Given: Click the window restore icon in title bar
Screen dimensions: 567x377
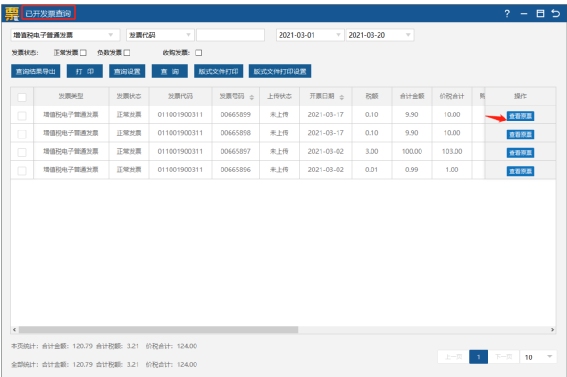Looking at the screenshot, I should pos(540,14).
